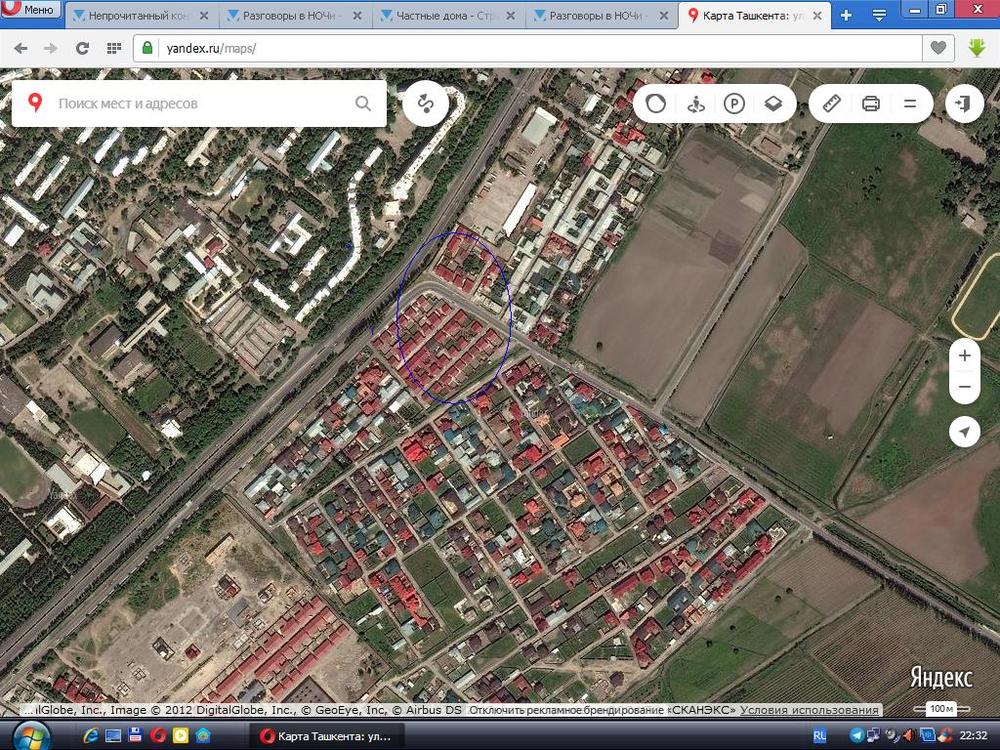Click the sign-in icon
Viewport: 1000px width, 750px height.
click(x=964, y=103)
